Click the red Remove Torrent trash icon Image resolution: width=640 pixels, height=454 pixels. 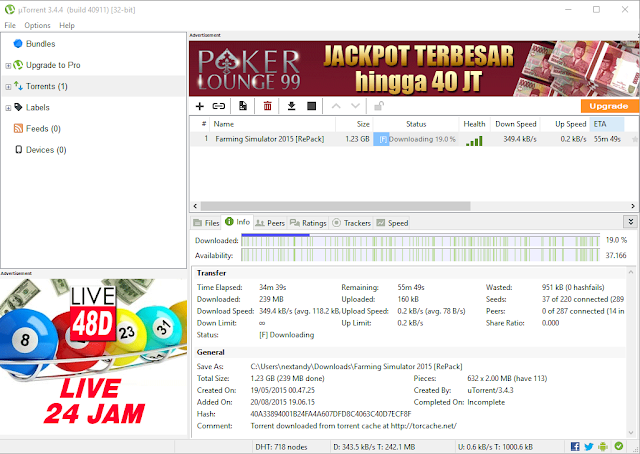[267, 106]
